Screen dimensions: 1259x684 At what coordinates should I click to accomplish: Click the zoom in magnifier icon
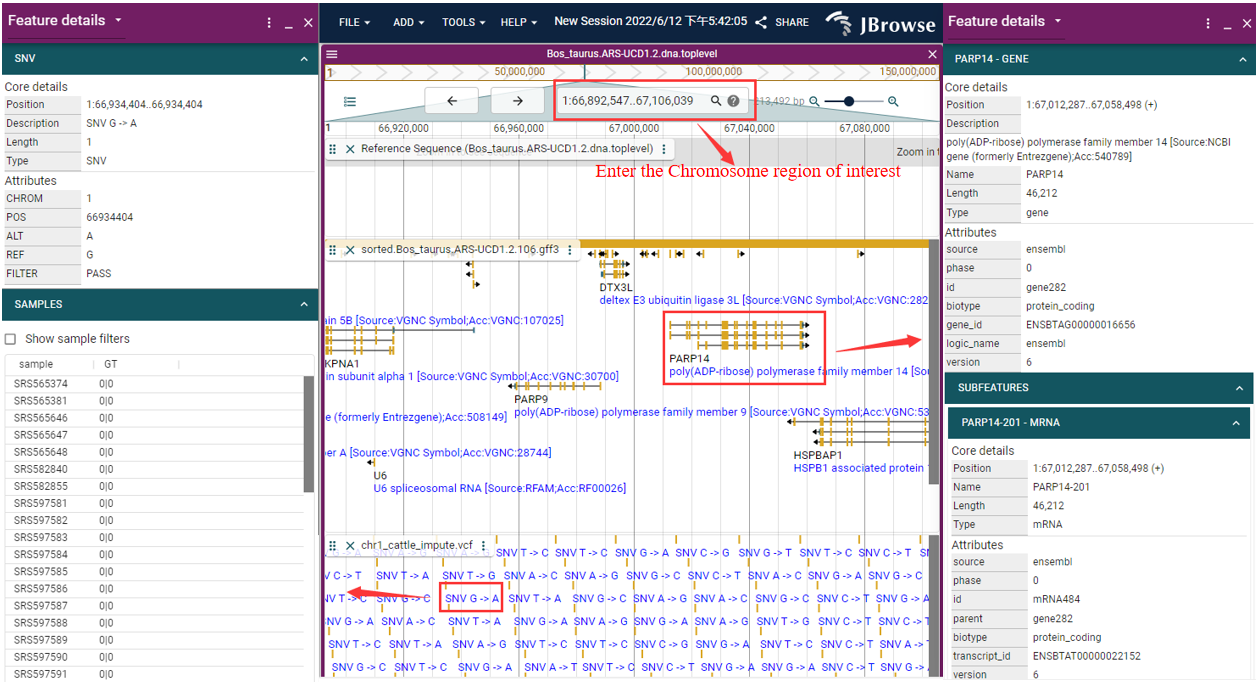(893, 101)
